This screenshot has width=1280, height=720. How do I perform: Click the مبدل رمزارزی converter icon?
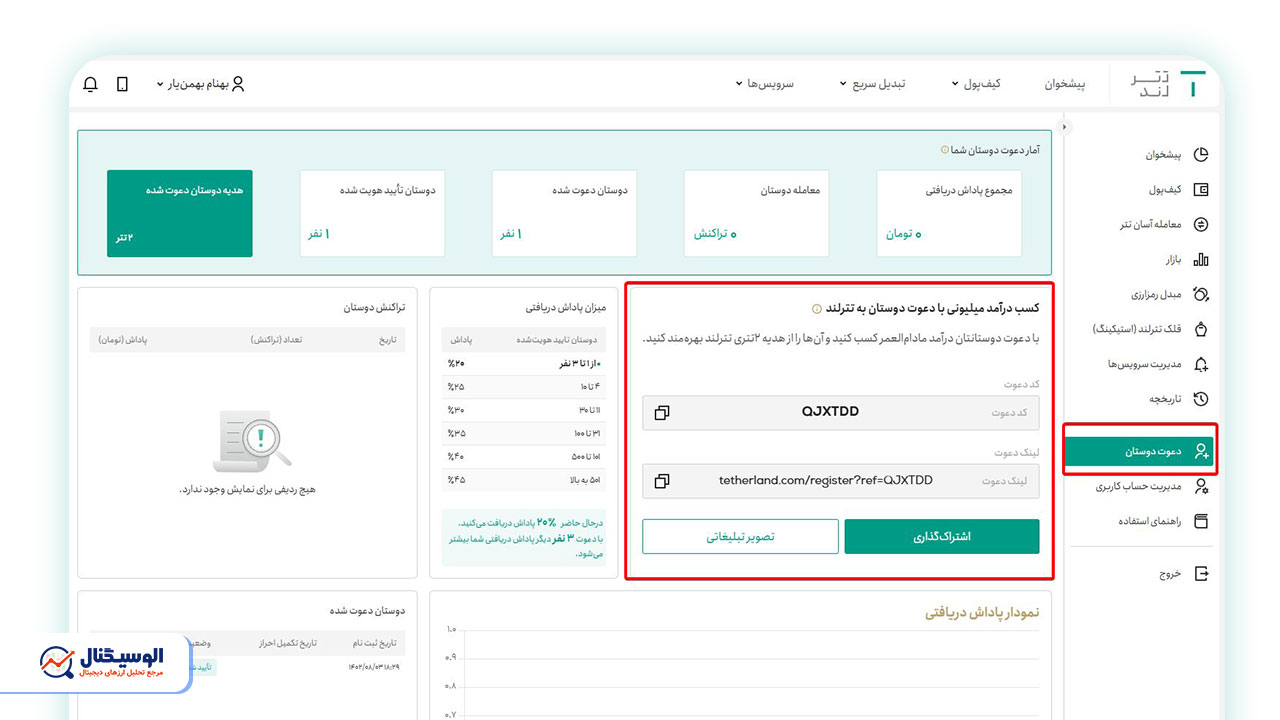tap(1201, 294)
